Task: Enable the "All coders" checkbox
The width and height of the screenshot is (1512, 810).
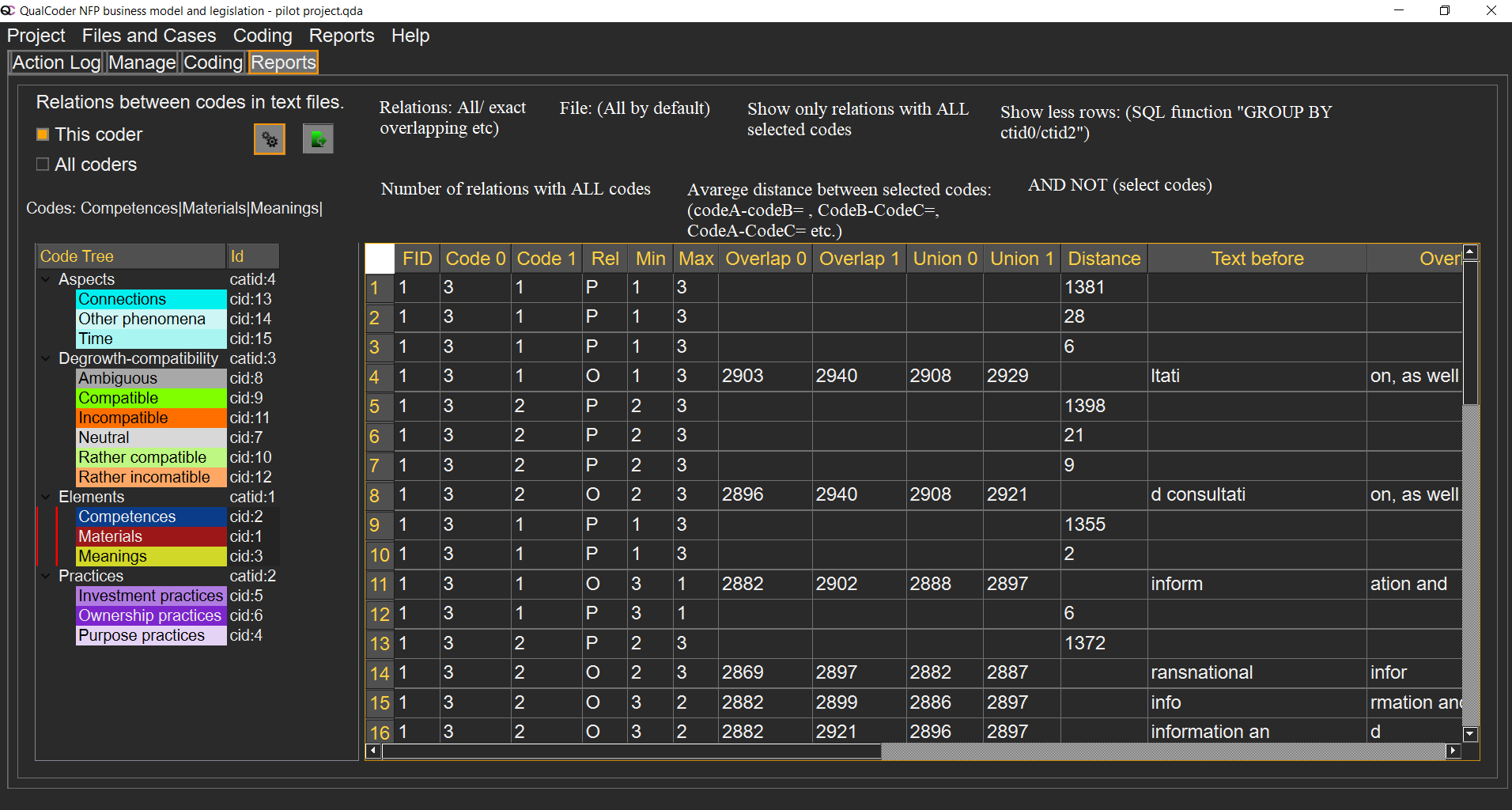Action: [x=42, y=164]
